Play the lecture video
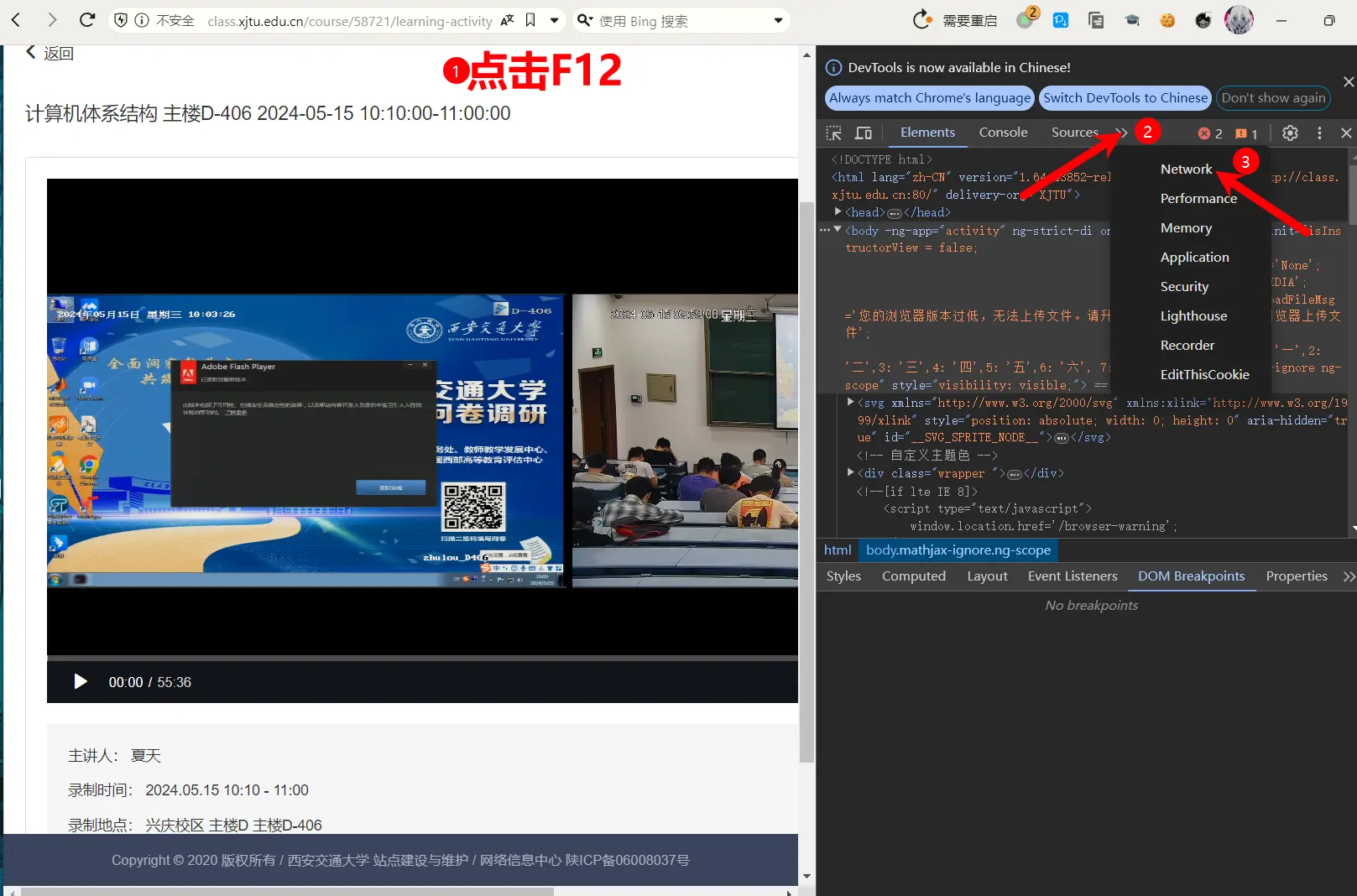The image size is (1357, 896). [x=81, y=681]
